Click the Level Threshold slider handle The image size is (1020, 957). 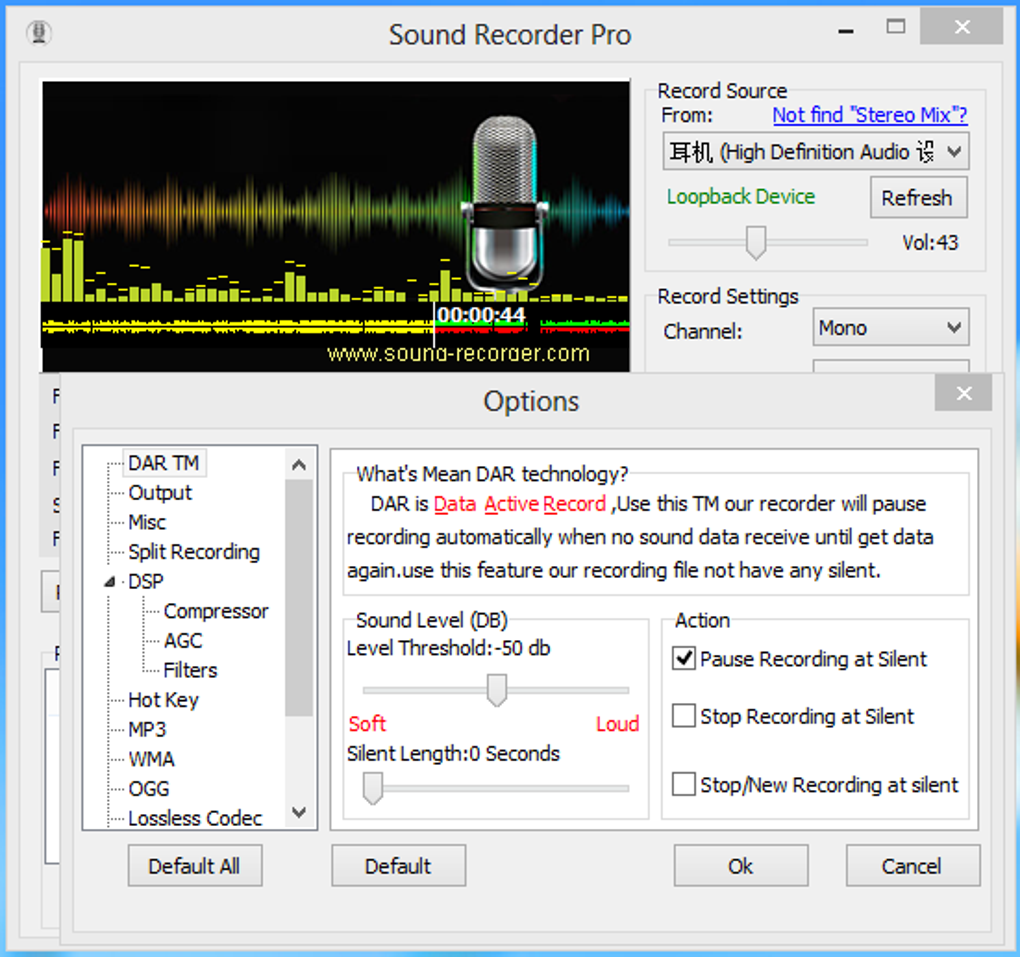496,690
